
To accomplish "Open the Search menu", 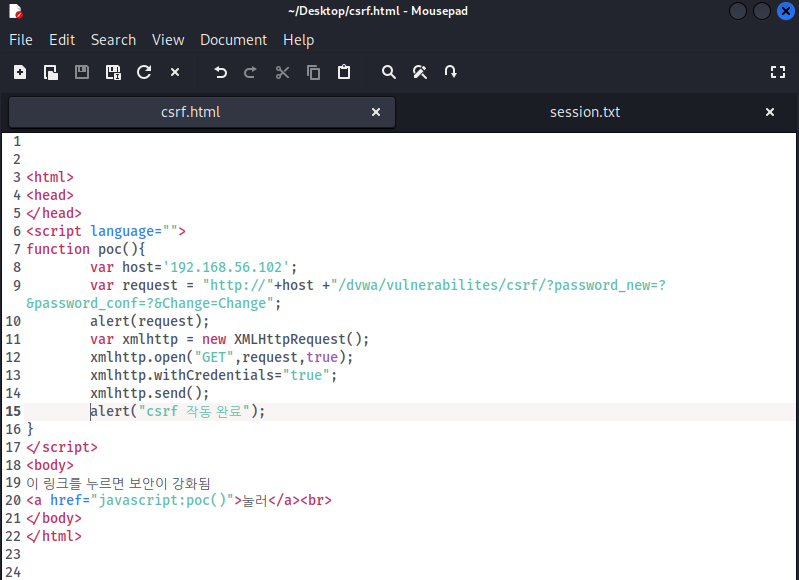I will [114, 40].
